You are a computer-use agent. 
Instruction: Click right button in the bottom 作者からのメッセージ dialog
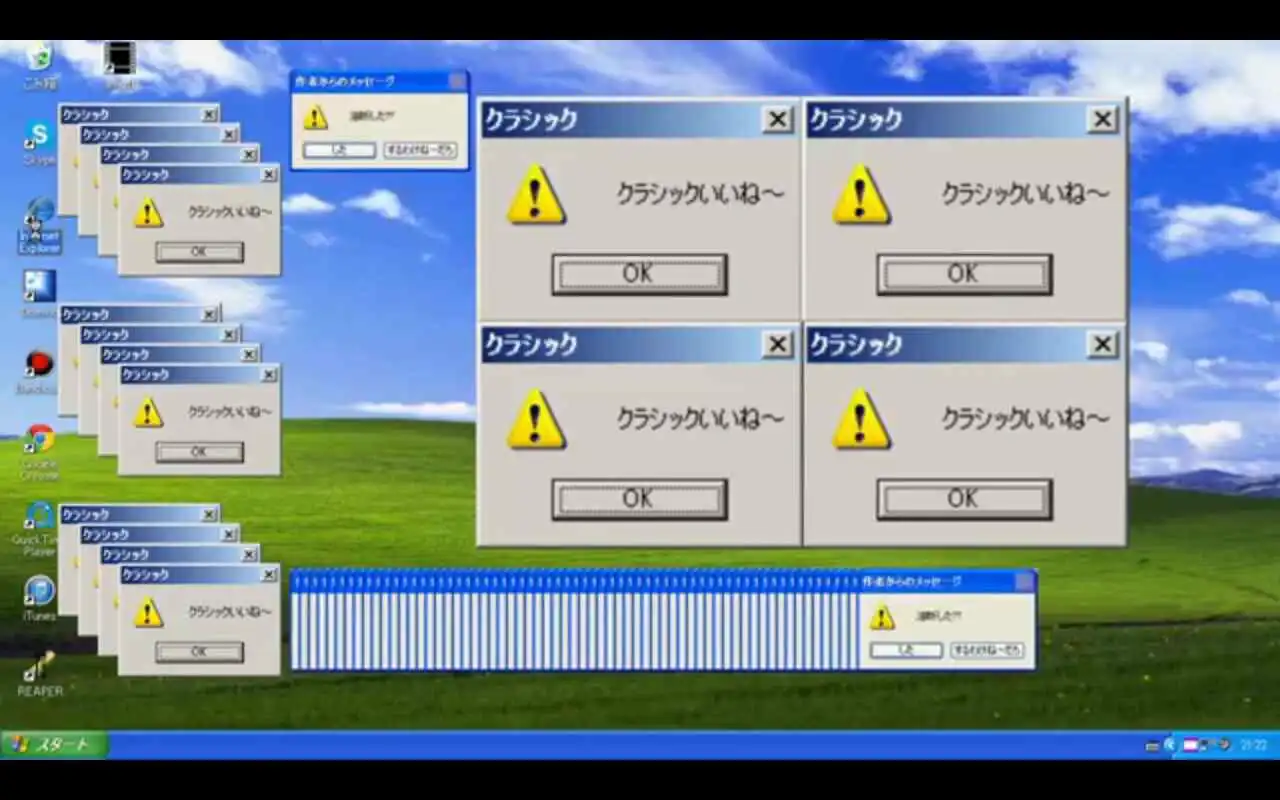pos(987,650)
